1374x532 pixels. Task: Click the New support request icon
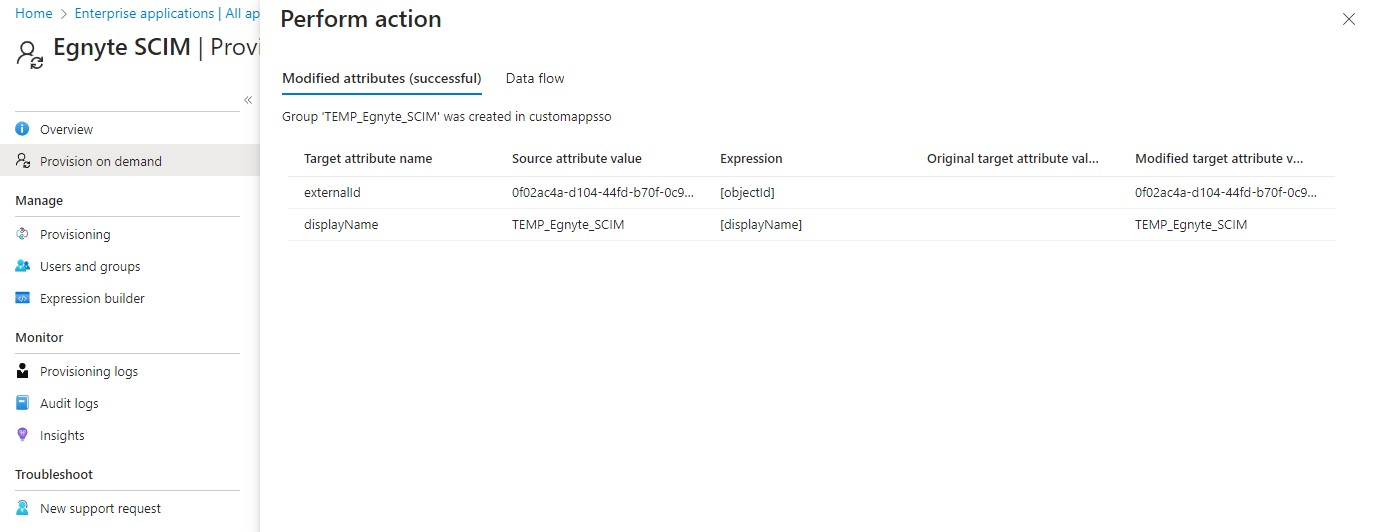[23, 508]
